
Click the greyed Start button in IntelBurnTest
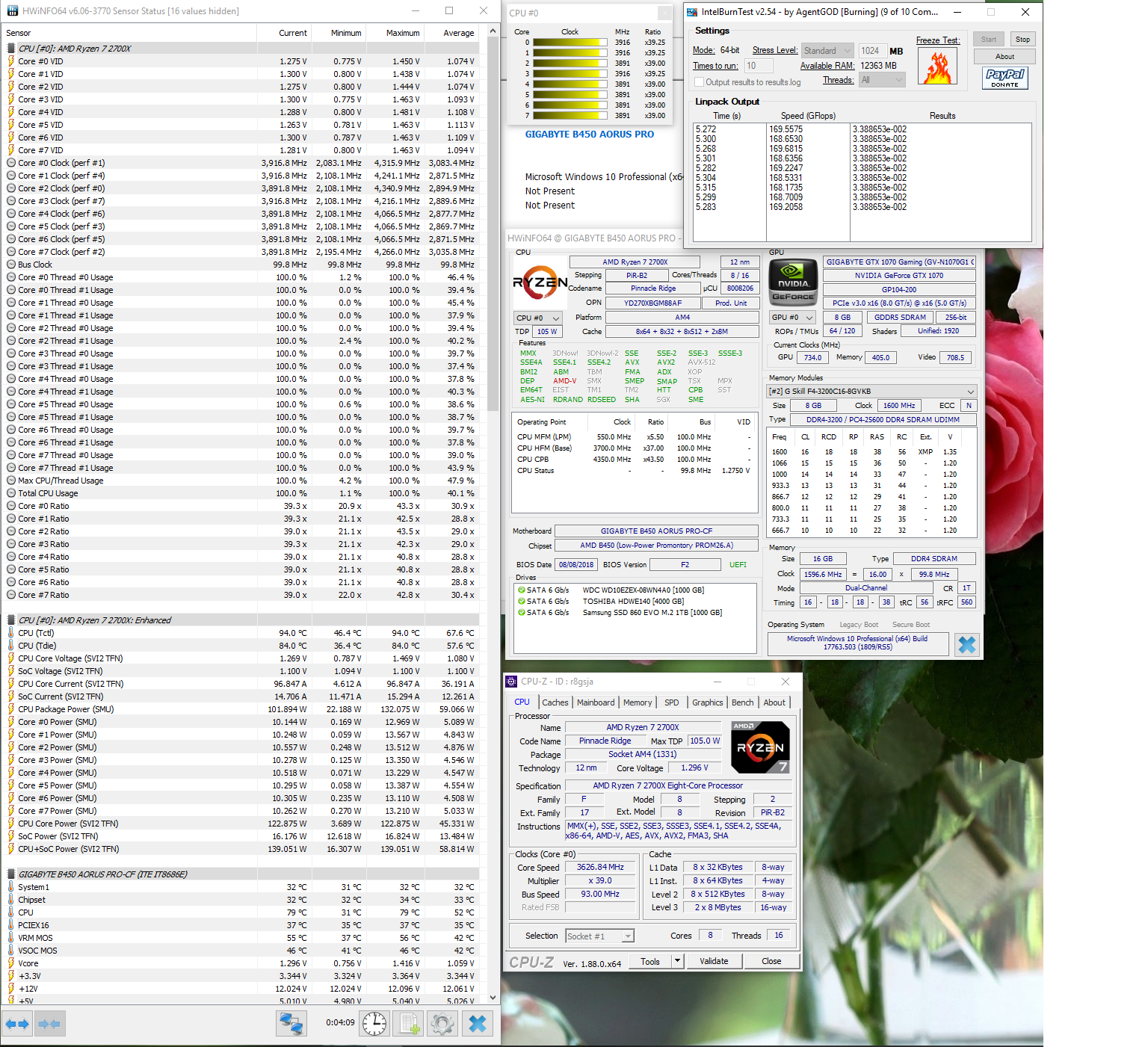[x=989, y=40]
